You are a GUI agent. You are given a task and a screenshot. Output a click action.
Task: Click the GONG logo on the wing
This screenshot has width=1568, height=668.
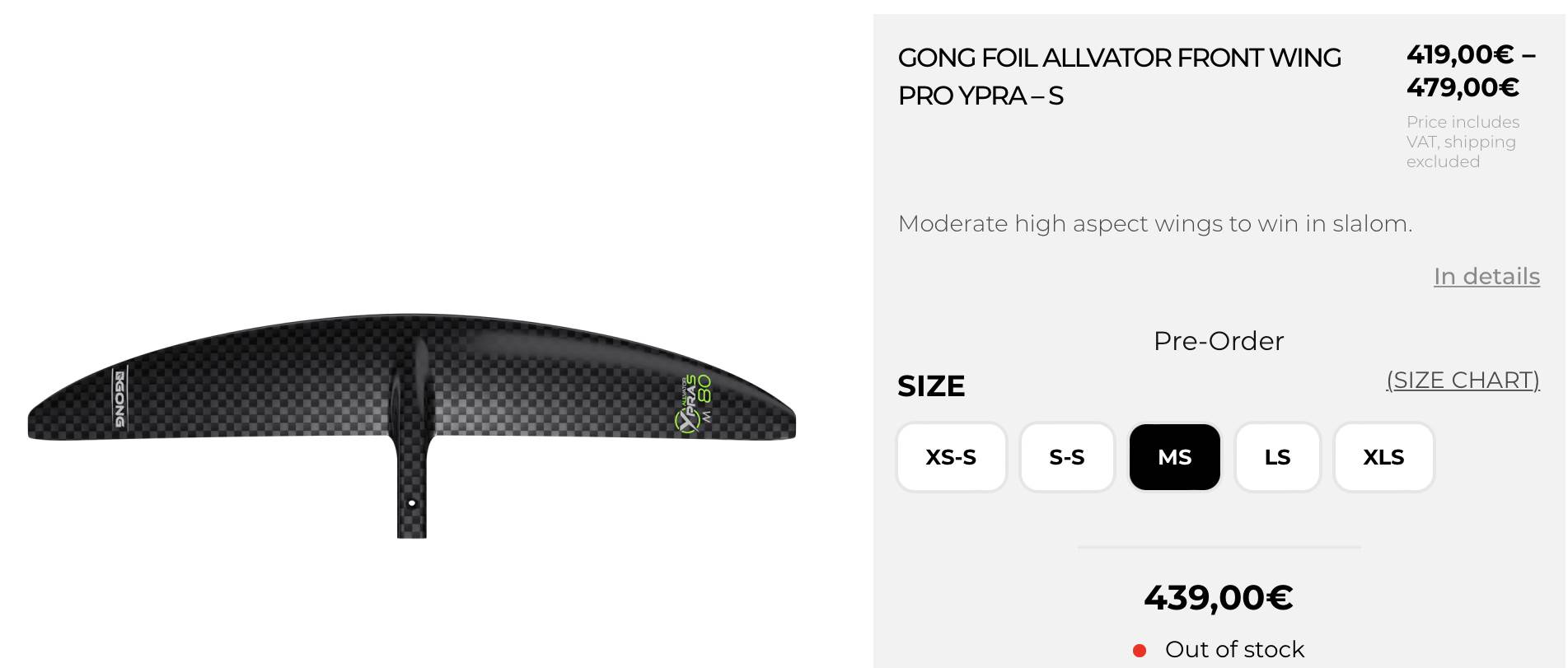coord(120,399)
